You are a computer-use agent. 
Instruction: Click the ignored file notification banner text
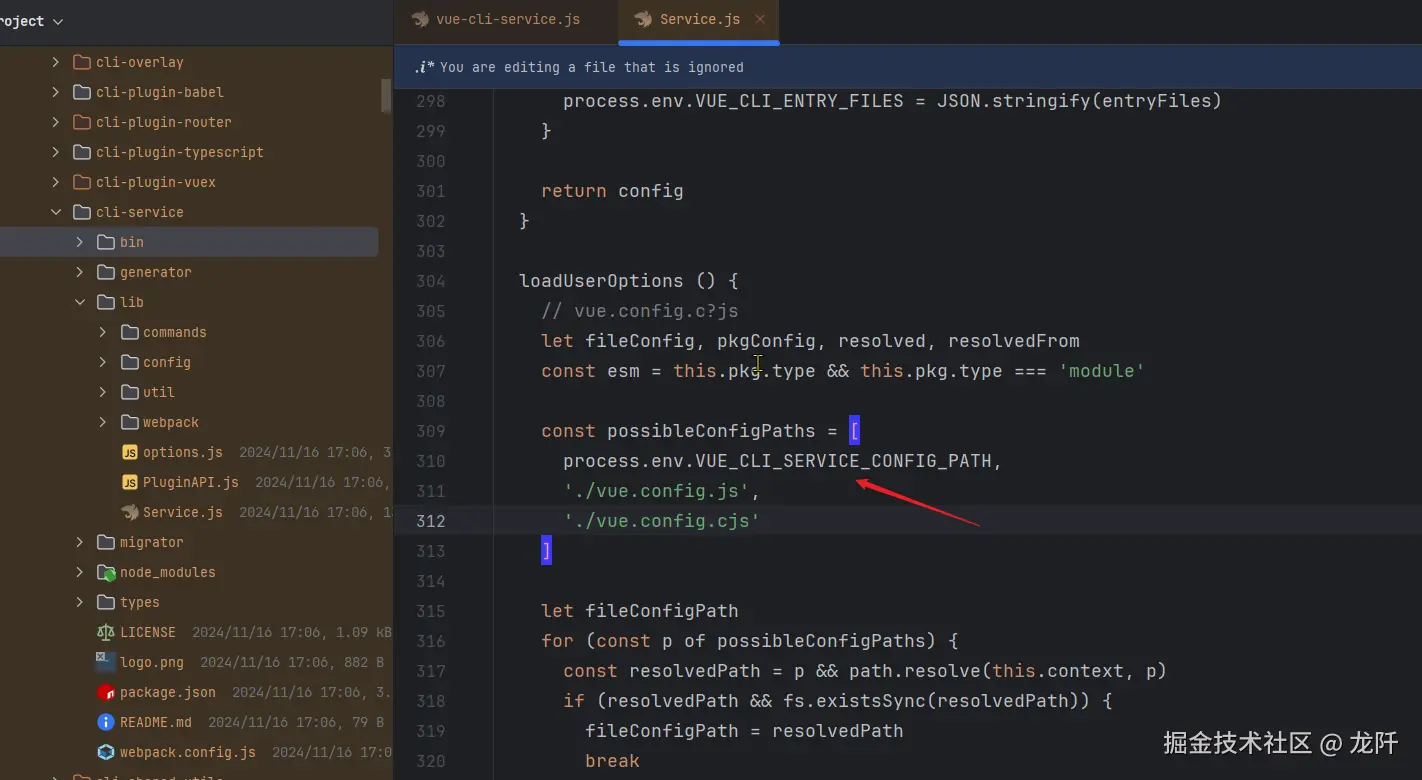pos(592,67)
